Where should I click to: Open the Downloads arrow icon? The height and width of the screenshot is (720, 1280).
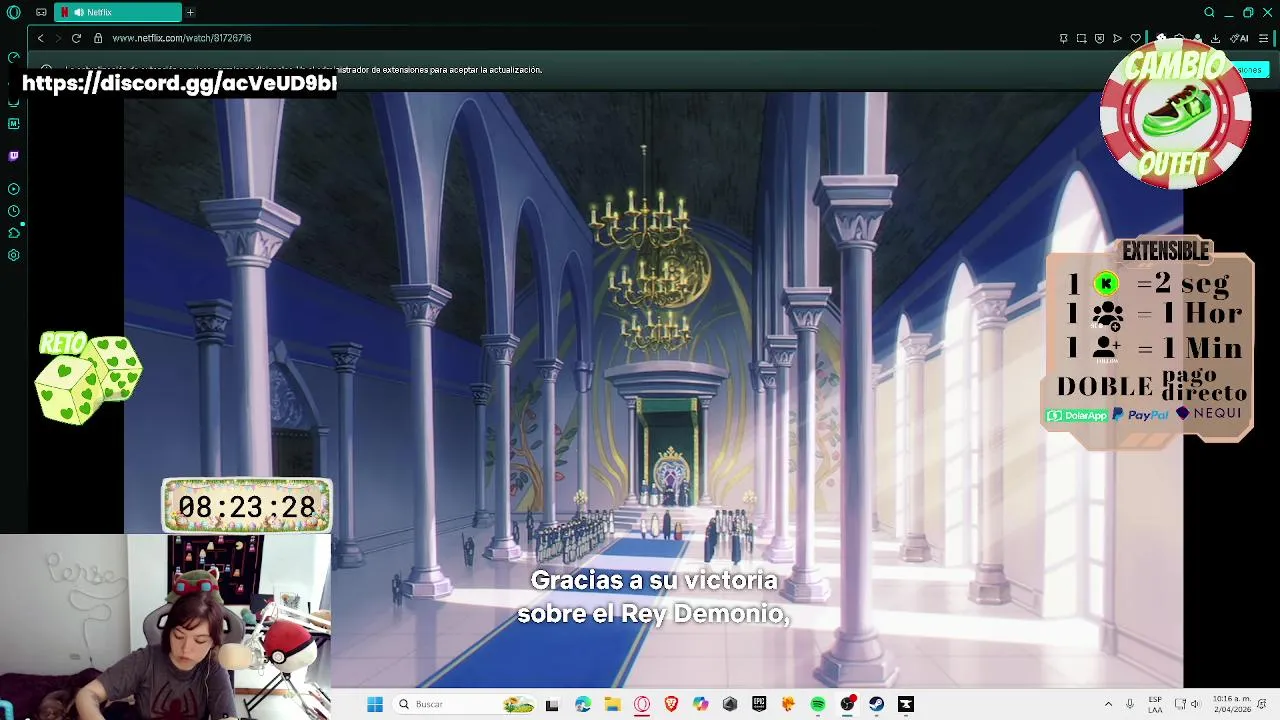coord(1215,38)
